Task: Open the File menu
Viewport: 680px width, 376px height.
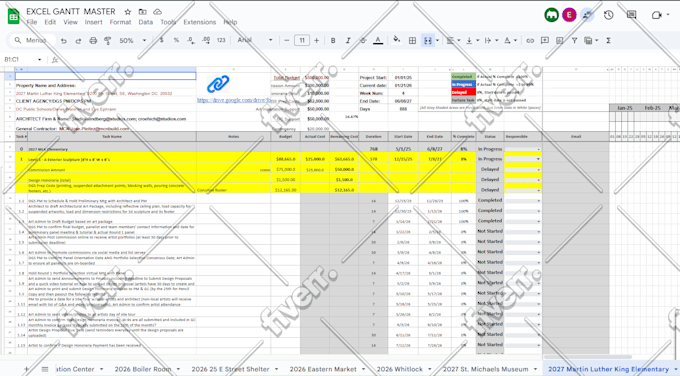Action: (x=32, y=22)
